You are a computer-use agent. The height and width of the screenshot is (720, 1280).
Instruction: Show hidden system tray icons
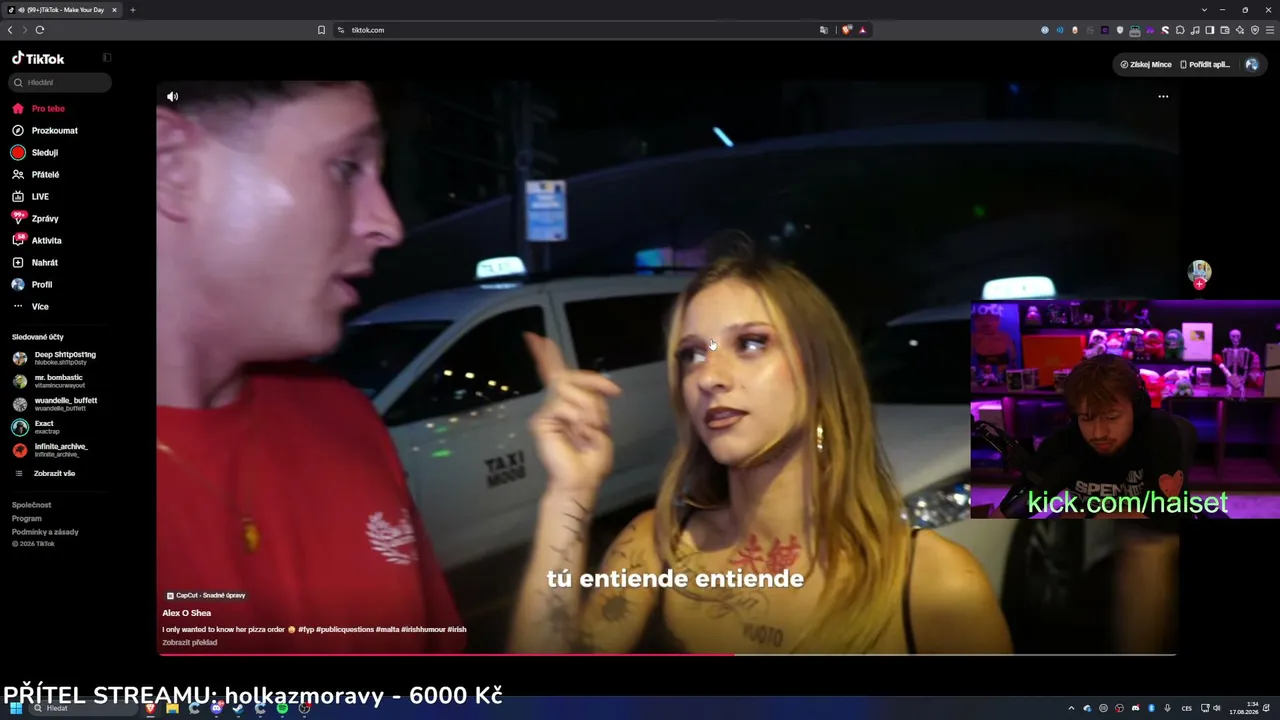[x=1071, y=708]
